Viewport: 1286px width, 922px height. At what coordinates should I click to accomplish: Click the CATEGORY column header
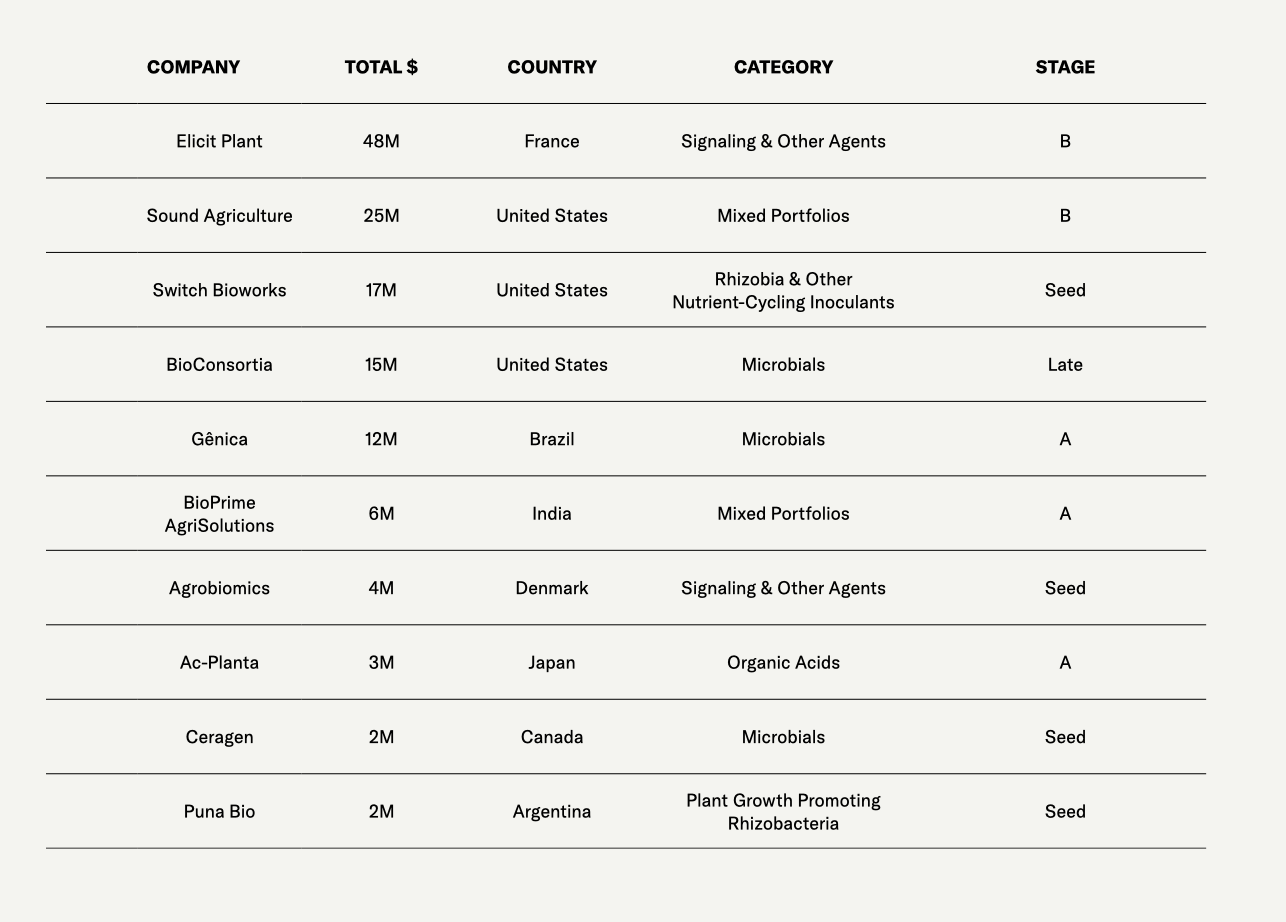tap(783, 67)
